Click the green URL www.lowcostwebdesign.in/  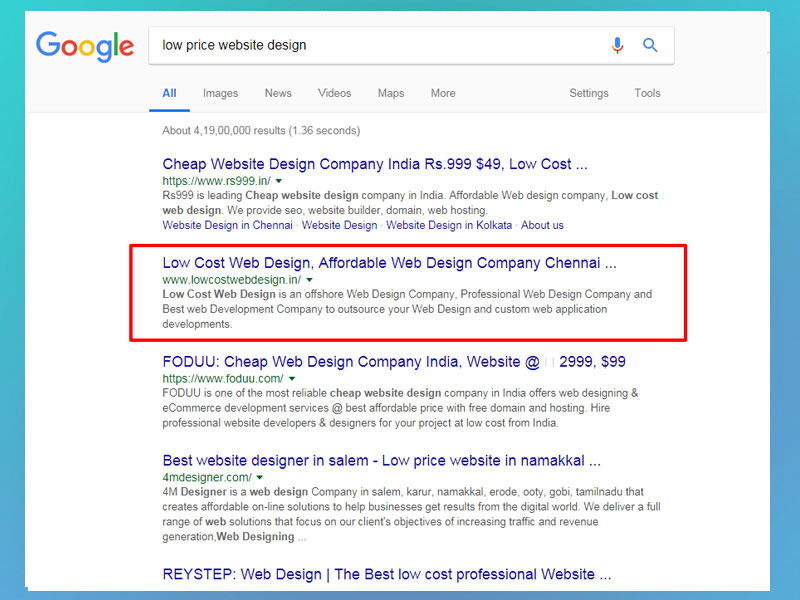coord(232,280)
